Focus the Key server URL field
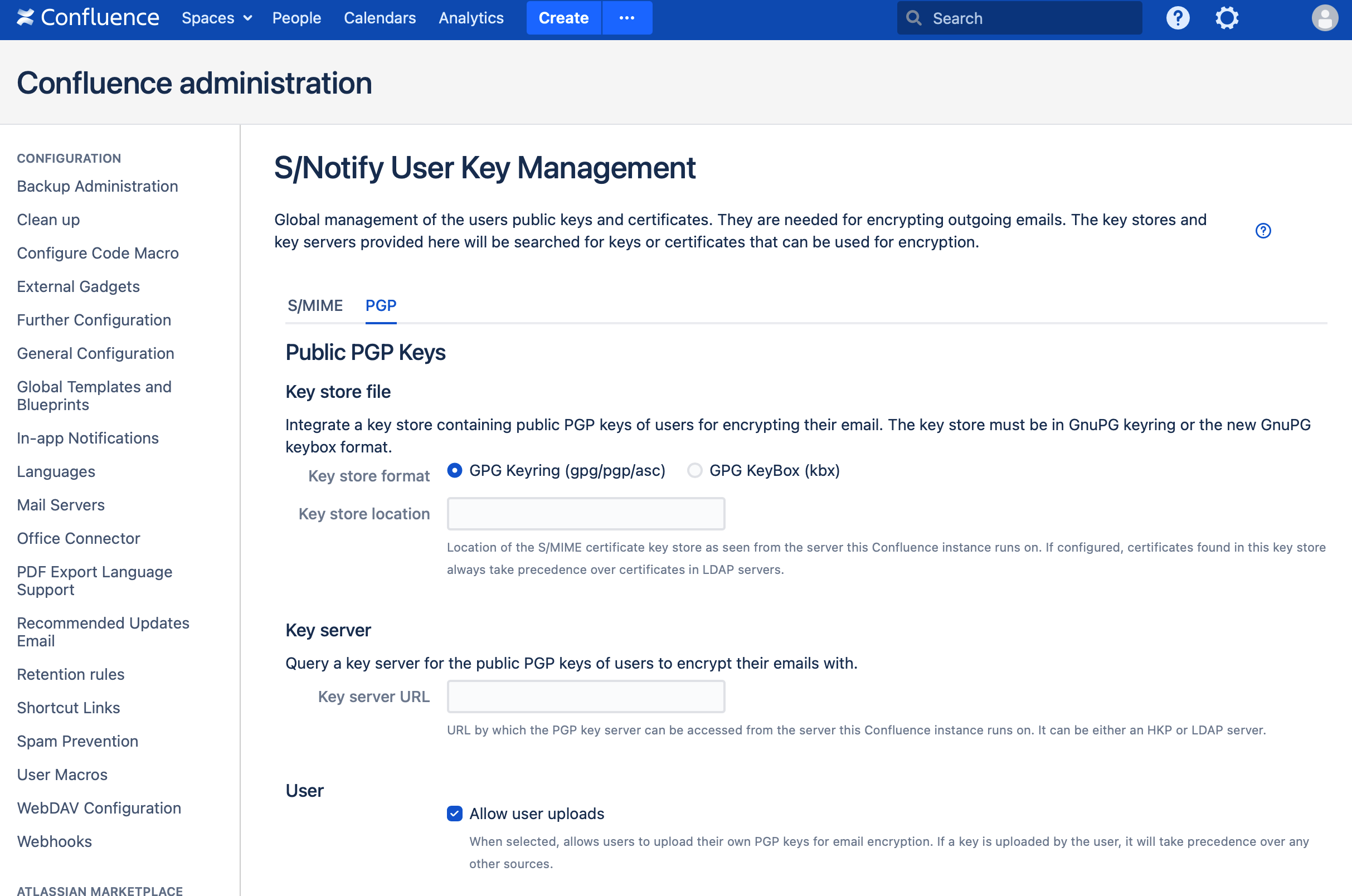Image resolution: width=1352 pixels, height=896 pixels. click(586, 697)
